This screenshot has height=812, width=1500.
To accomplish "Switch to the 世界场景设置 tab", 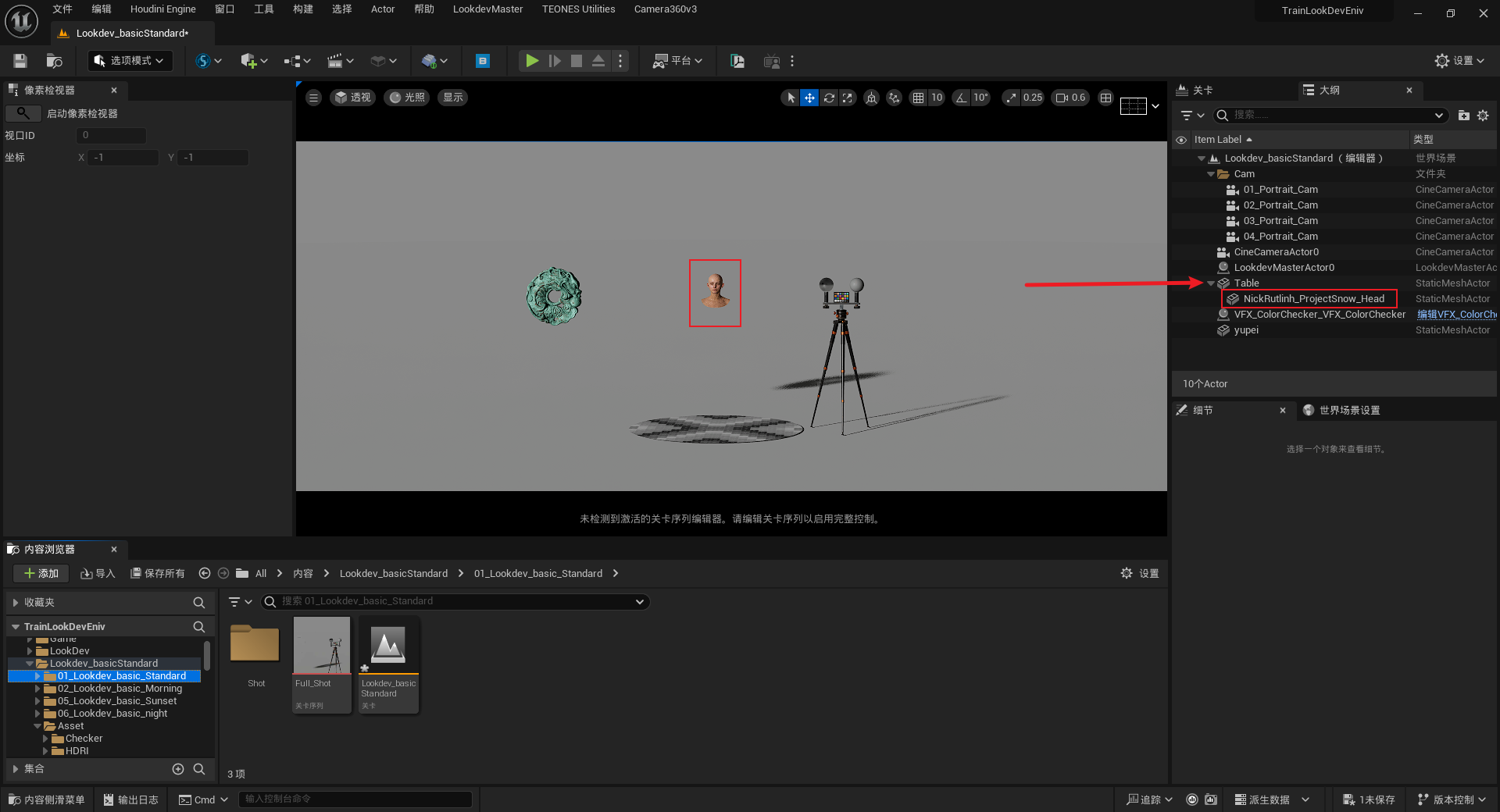I will click(x=1348, y=411).
